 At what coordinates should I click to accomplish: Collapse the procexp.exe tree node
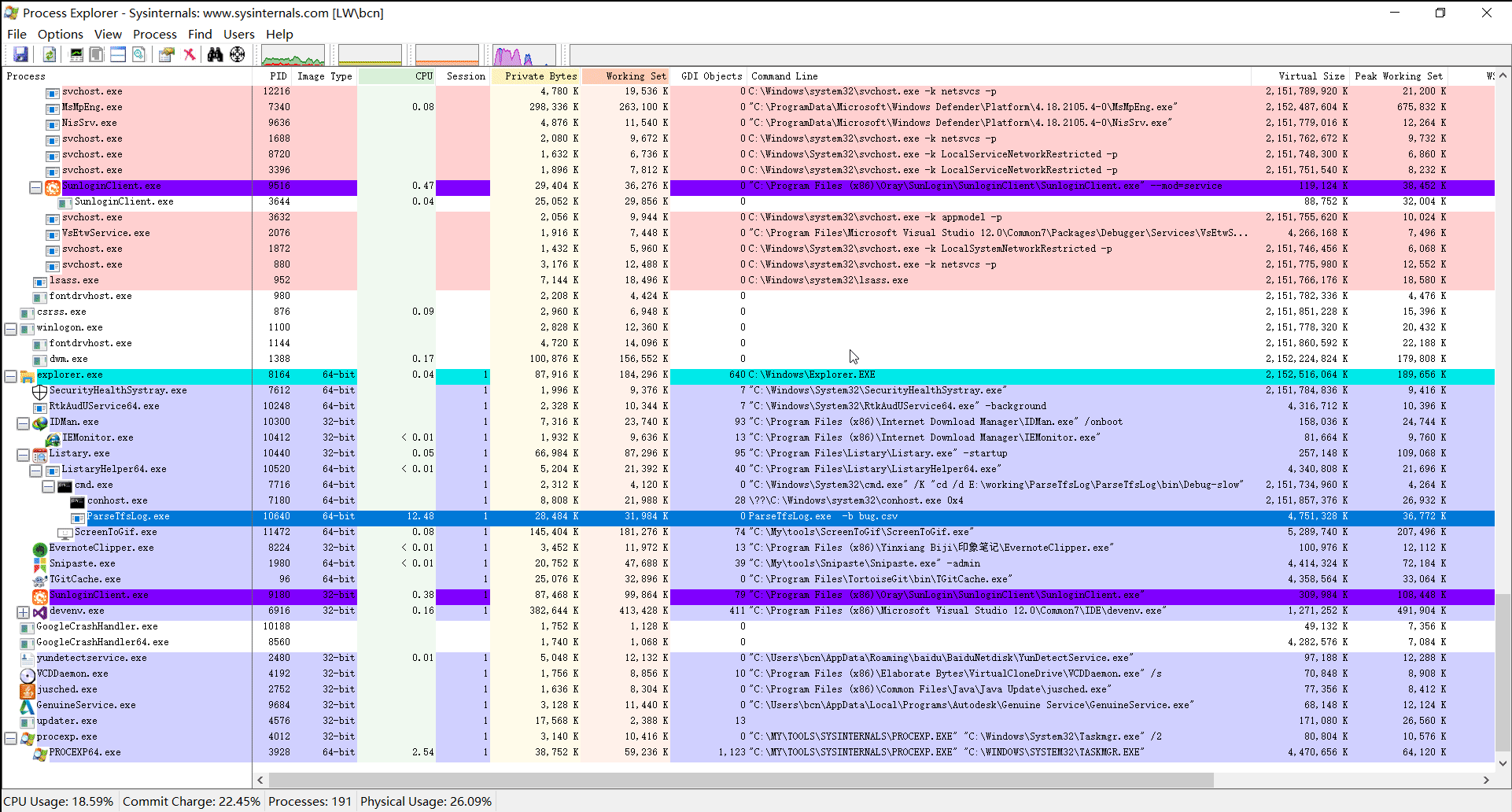10,738
